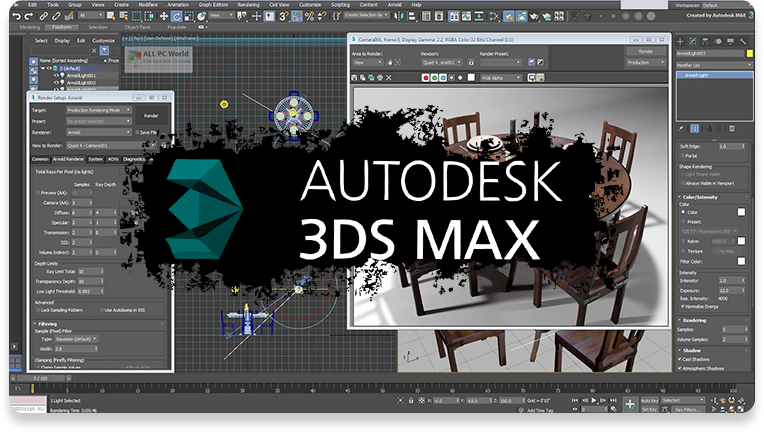Screen dimensions: 764x432
Task: Open the RGB Alpha channel dropdown
Action: [501, 77]
